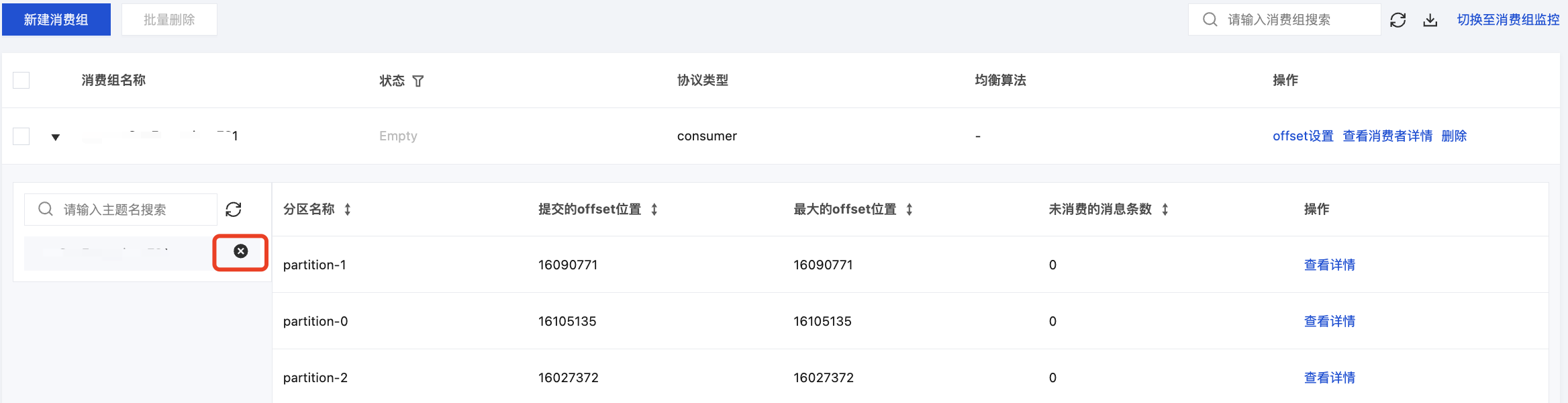Click the refresh icon beside consumer group search
The width and height of the screenshot is (1568, 403).
click(x=1398, y=20)
